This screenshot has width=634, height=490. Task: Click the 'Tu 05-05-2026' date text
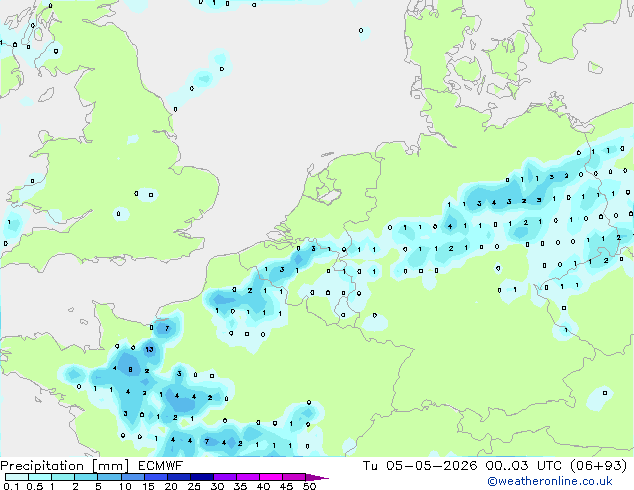420,466
